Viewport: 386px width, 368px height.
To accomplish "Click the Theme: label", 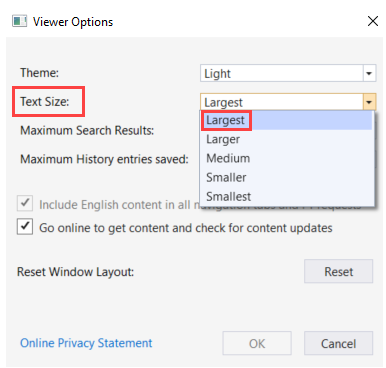I will (39, 72).
